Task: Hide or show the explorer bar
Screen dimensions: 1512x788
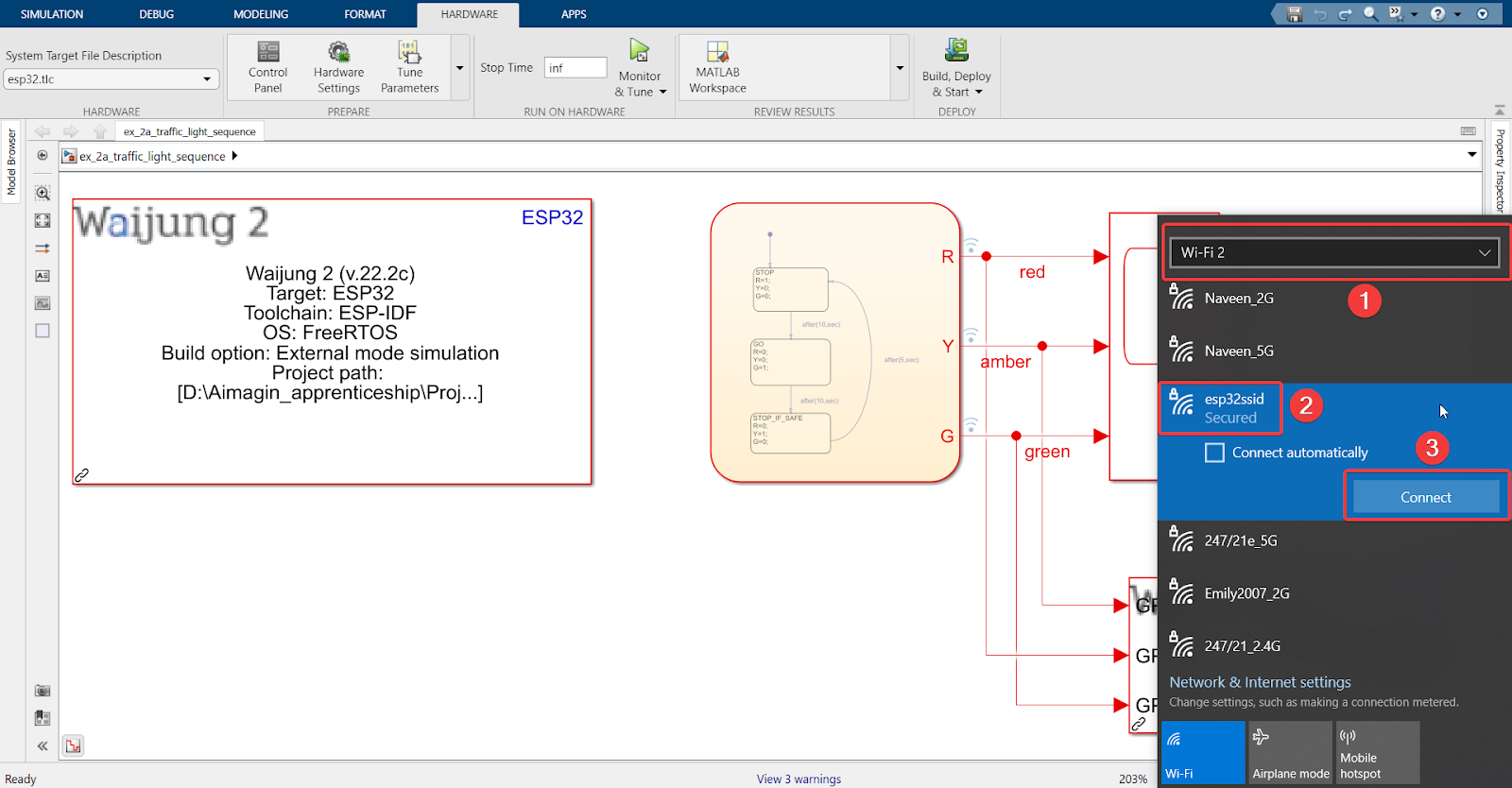Action: point(43,155)
